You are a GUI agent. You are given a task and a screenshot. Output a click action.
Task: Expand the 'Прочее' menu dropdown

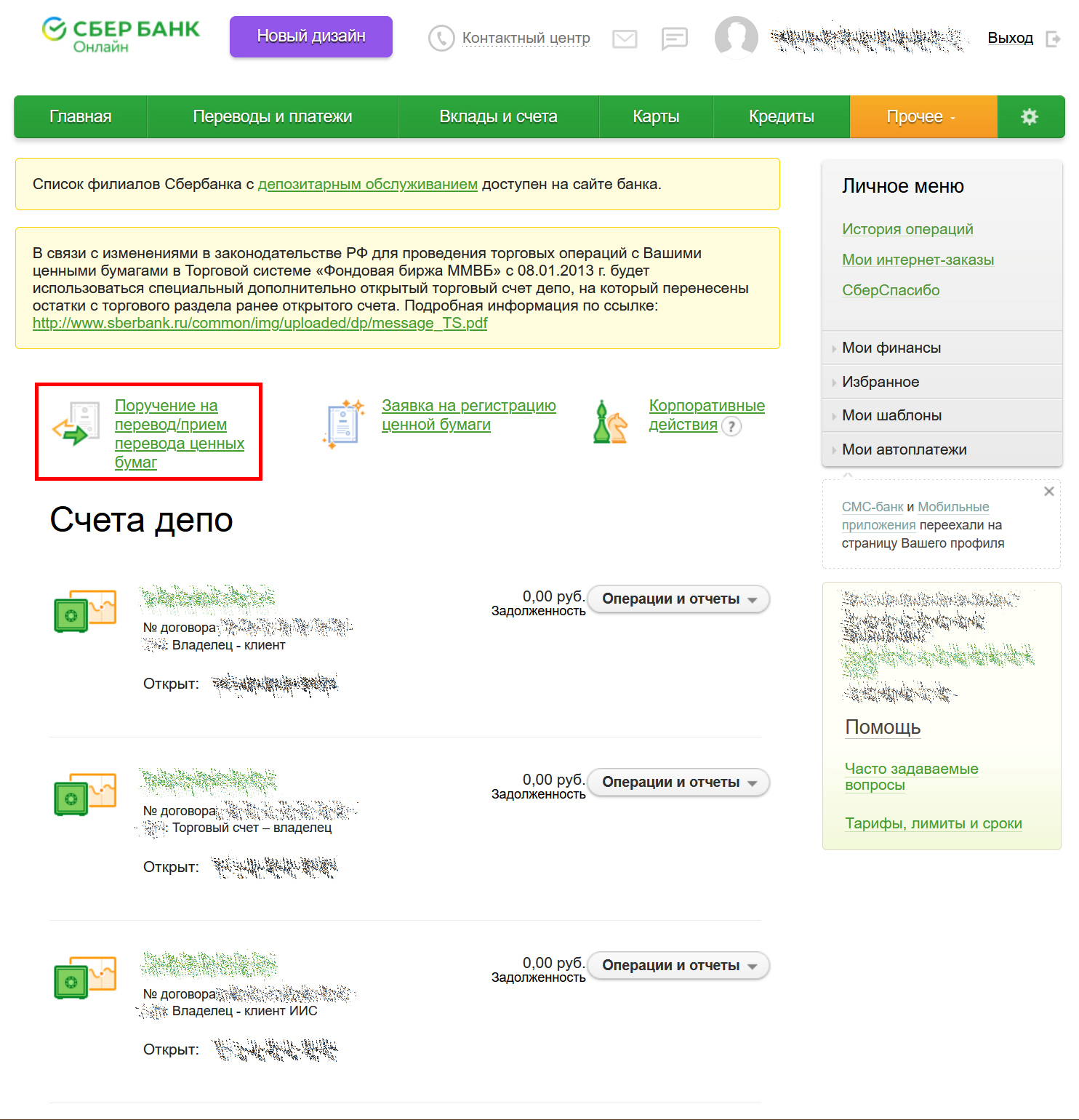click(x=923, y=116)
